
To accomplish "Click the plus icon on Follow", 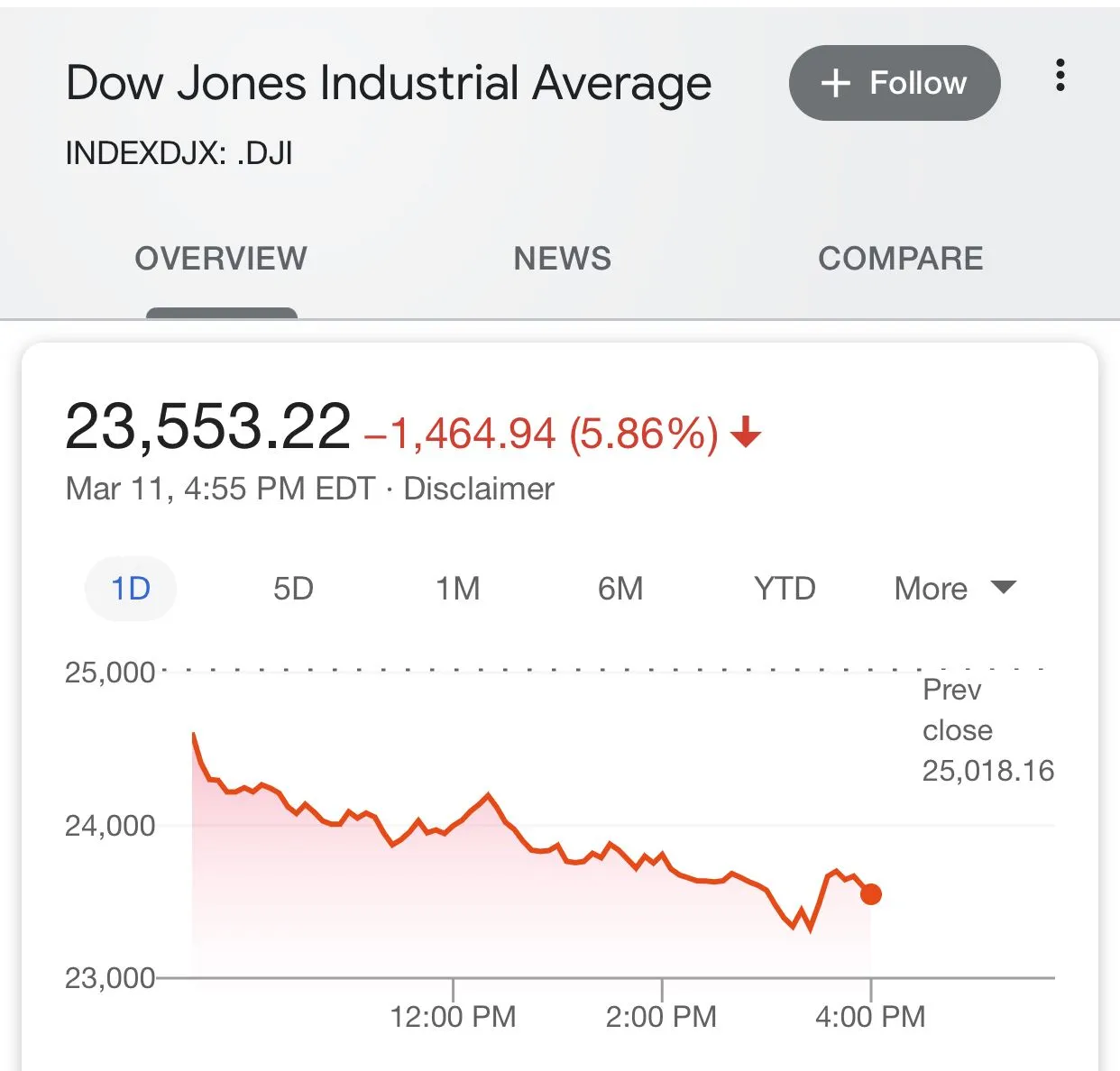I will 836,83.
